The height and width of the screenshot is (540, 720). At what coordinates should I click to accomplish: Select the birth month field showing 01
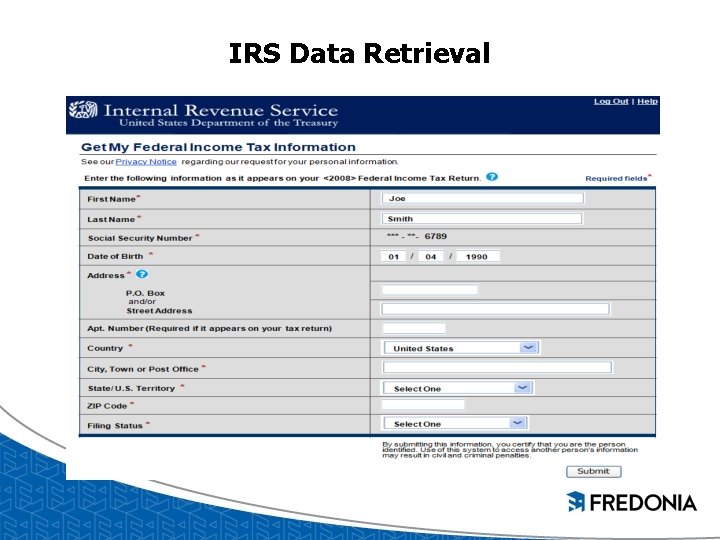tap(394, 257)
